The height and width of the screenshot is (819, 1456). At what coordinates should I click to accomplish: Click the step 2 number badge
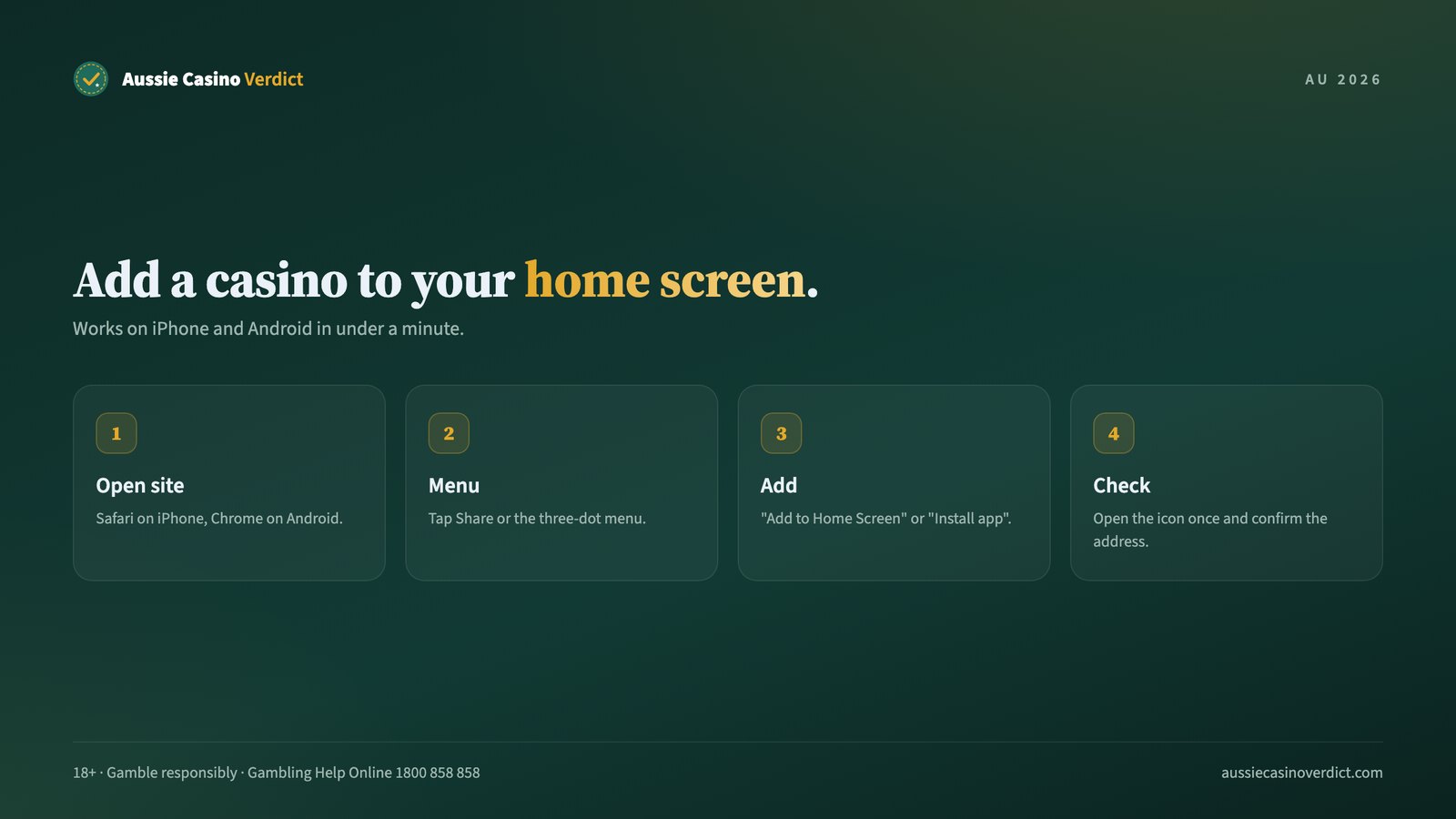449,433
